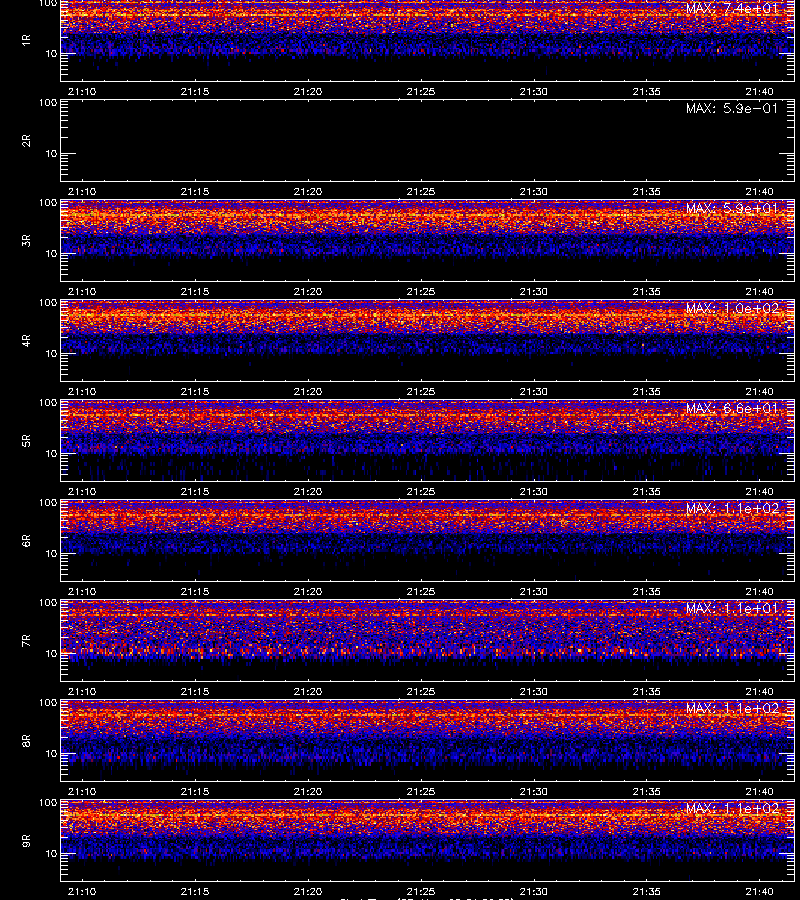Image resolution: width=800 pixels, height=900 pixels.
Task: Click the 21:10 tick below the 1R panel
Action: pyautogui.click(x=82, y=91)
